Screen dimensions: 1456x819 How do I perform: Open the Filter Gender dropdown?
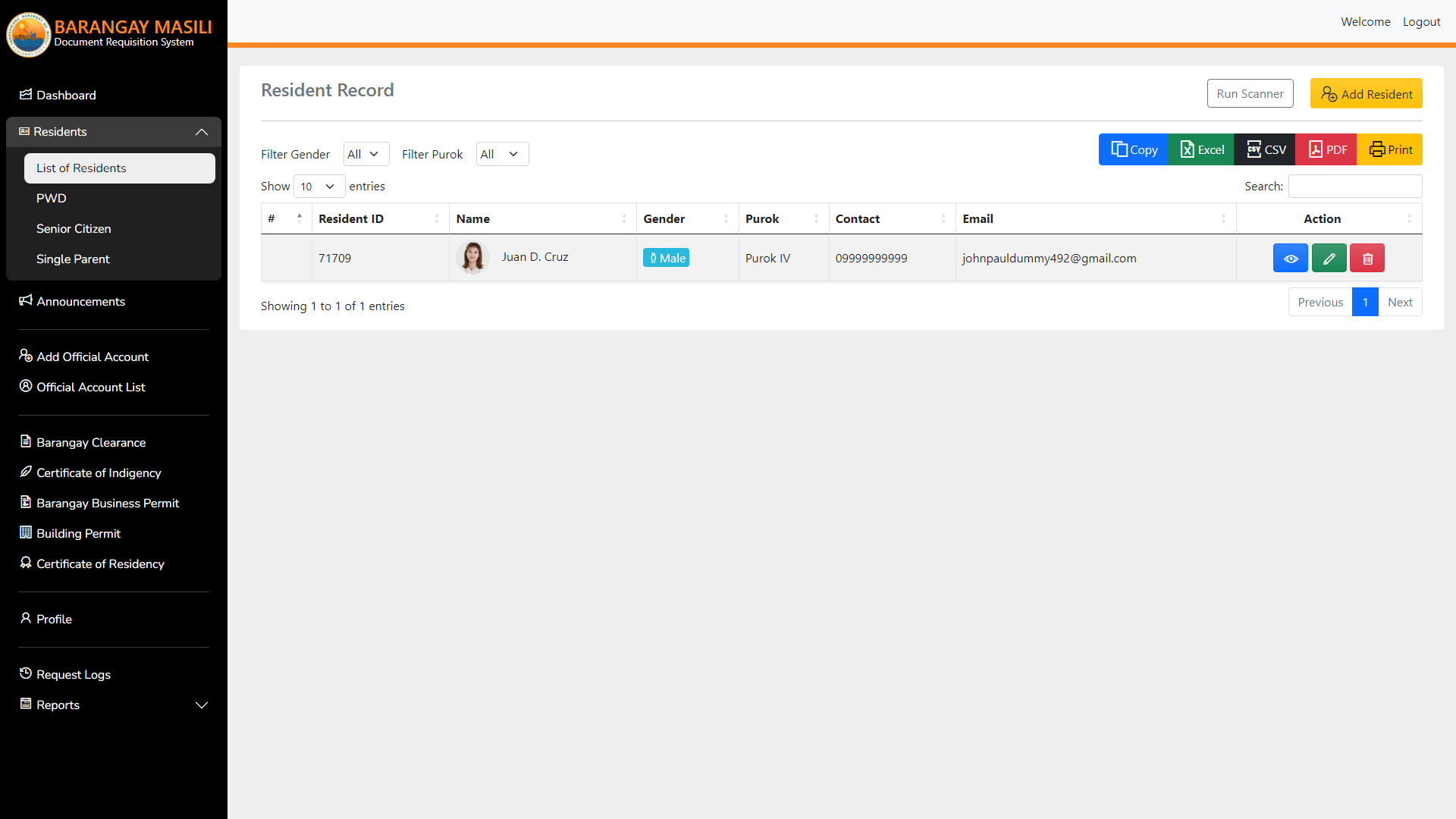tap(366, 154)
